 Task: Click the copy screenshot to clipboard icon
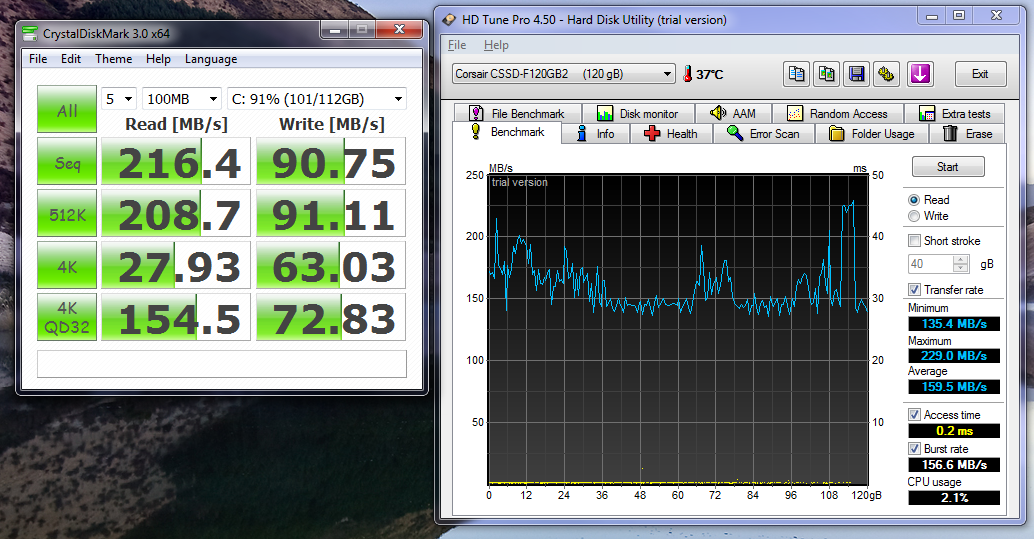click(x=826, y=74)
